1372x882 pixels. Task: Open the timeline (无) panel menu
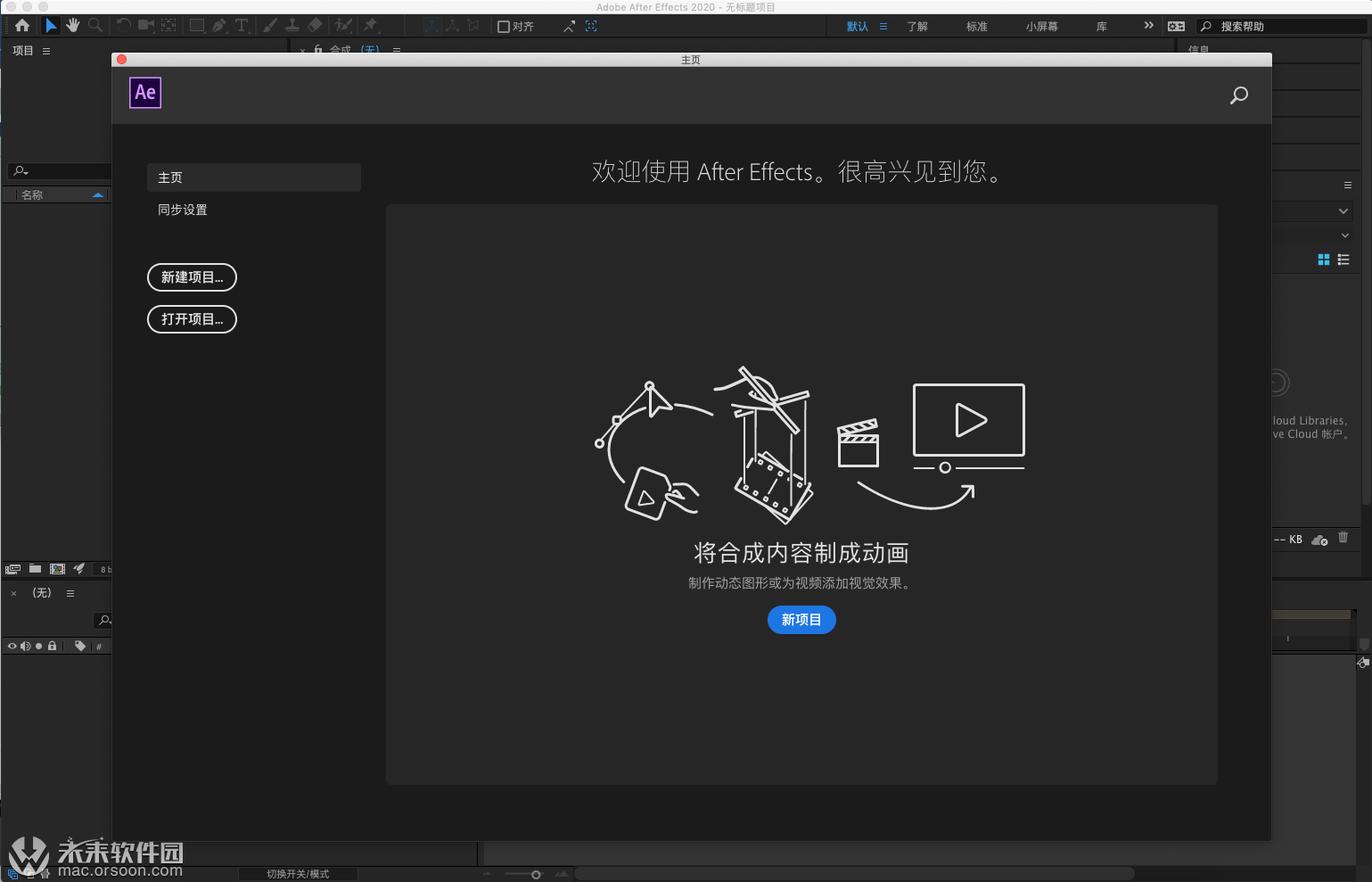tap(70, 593)
